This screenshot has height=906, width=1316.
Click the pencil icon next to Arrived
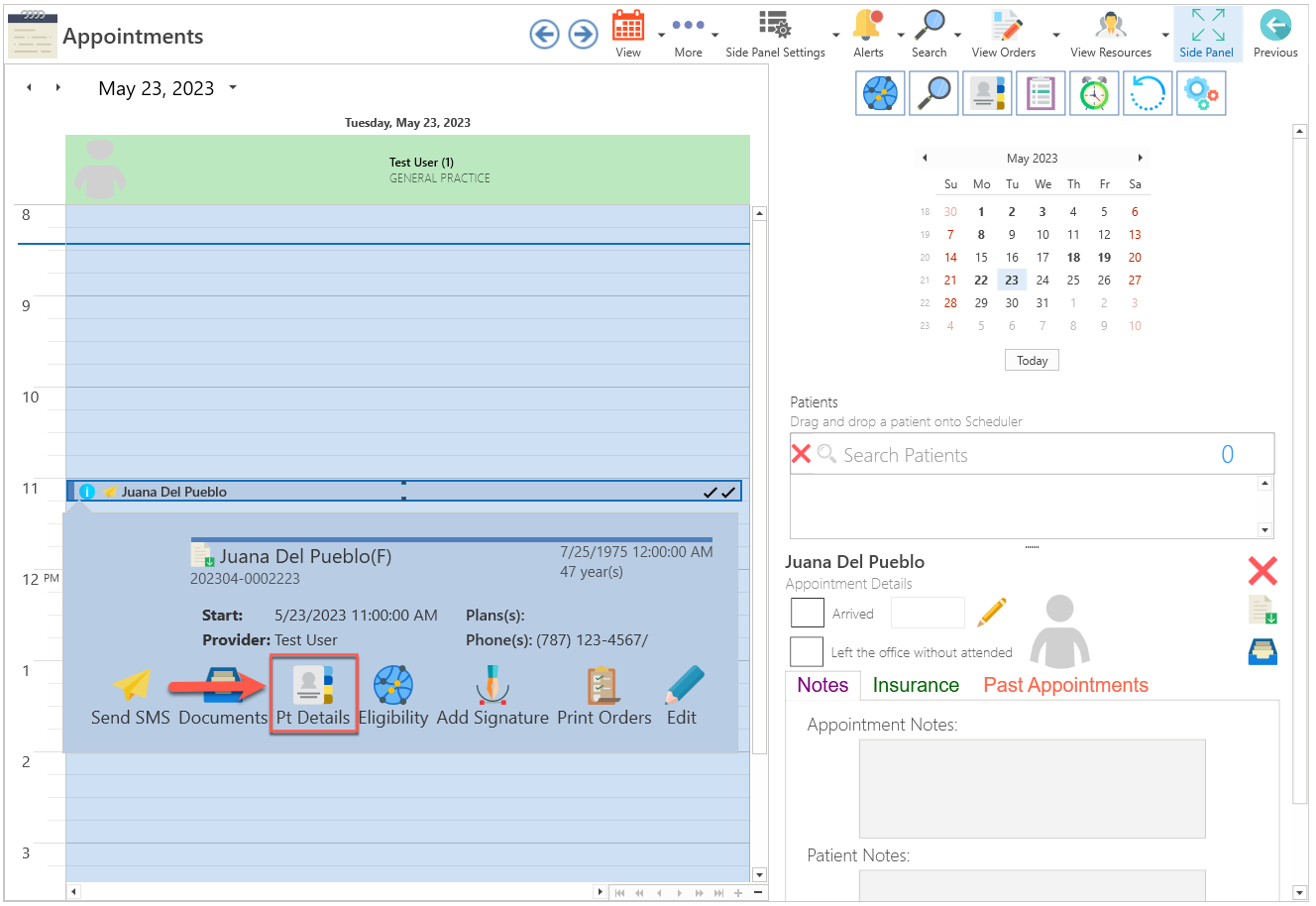[x=992, y=612]
